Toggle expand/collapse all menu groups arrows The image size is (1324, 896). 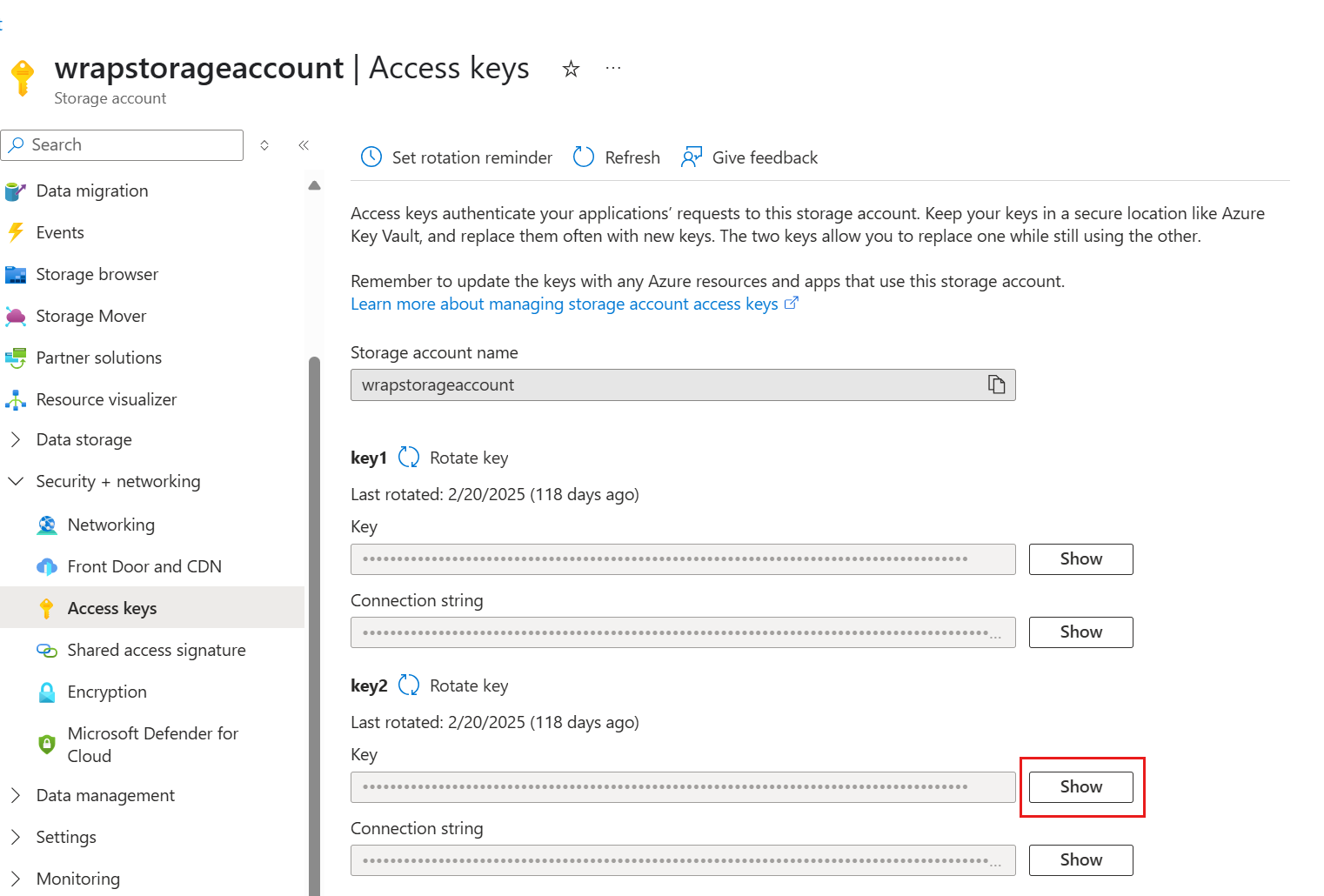[x=264, y=145]
